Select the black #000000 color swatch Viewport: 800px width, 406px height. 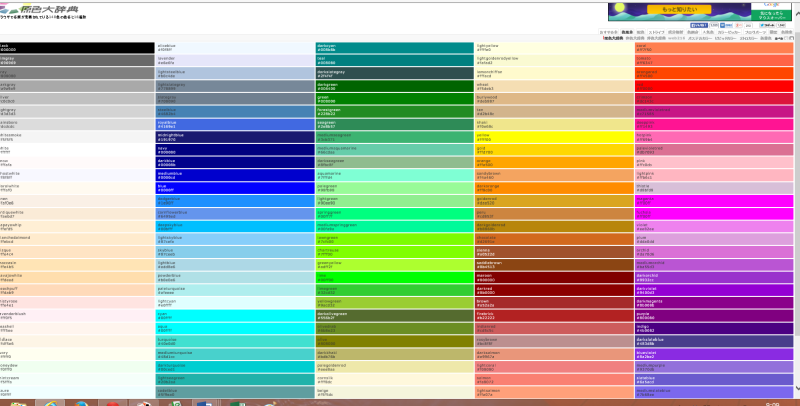click(x=75, y=47)
